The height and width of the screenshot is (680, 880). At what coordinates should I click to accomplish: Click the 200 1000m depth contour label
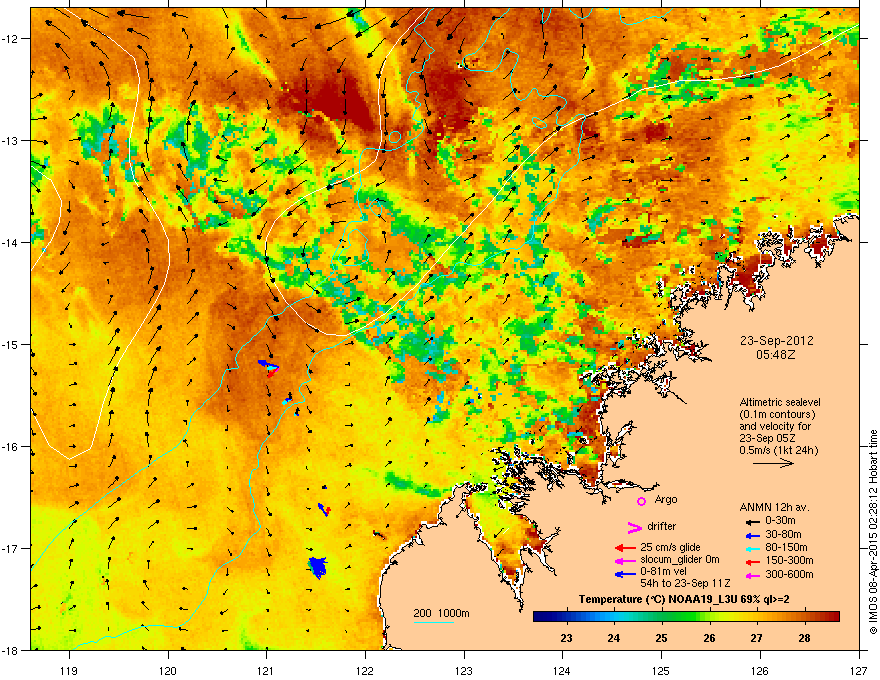click(x=441, y=613)
